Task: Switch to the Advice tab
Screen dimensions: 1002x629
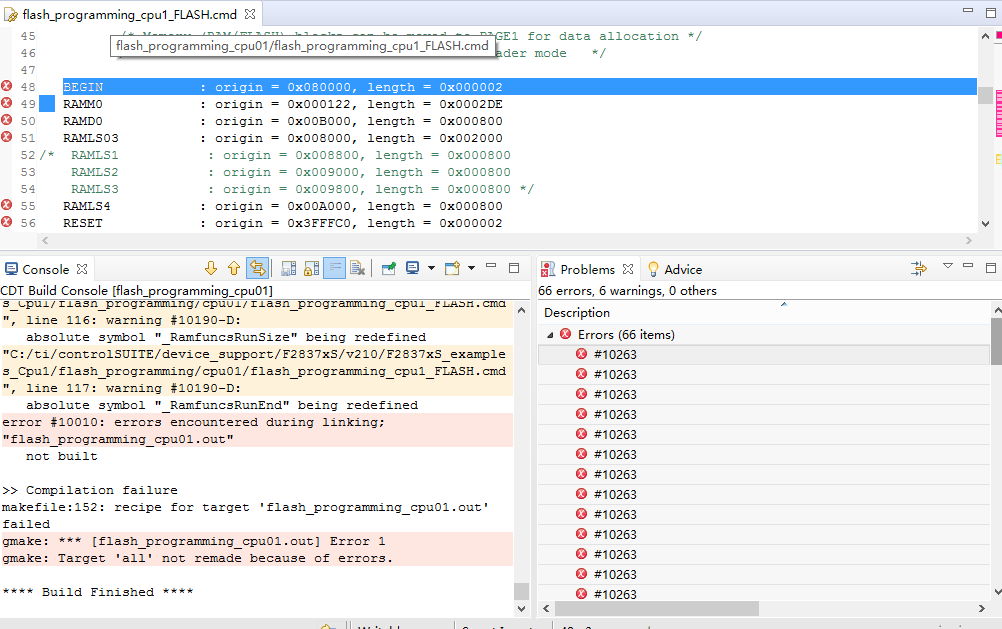Action: pos(675,269)
